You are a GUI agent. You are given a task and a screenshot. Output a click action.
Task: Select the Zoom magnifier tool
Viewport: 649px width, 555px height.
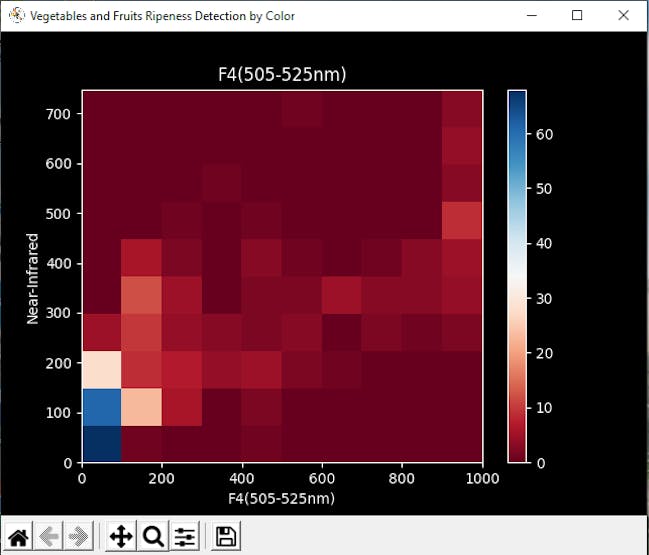[153, 537]
